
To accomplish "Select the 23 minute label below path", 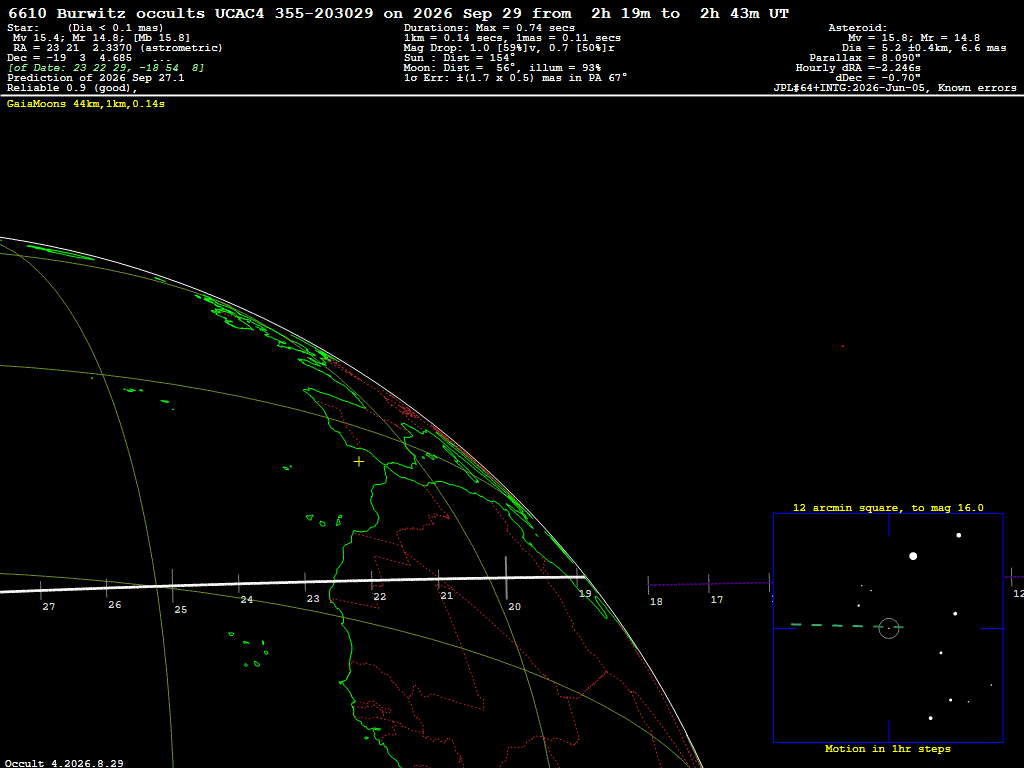I will coord(313,598).
